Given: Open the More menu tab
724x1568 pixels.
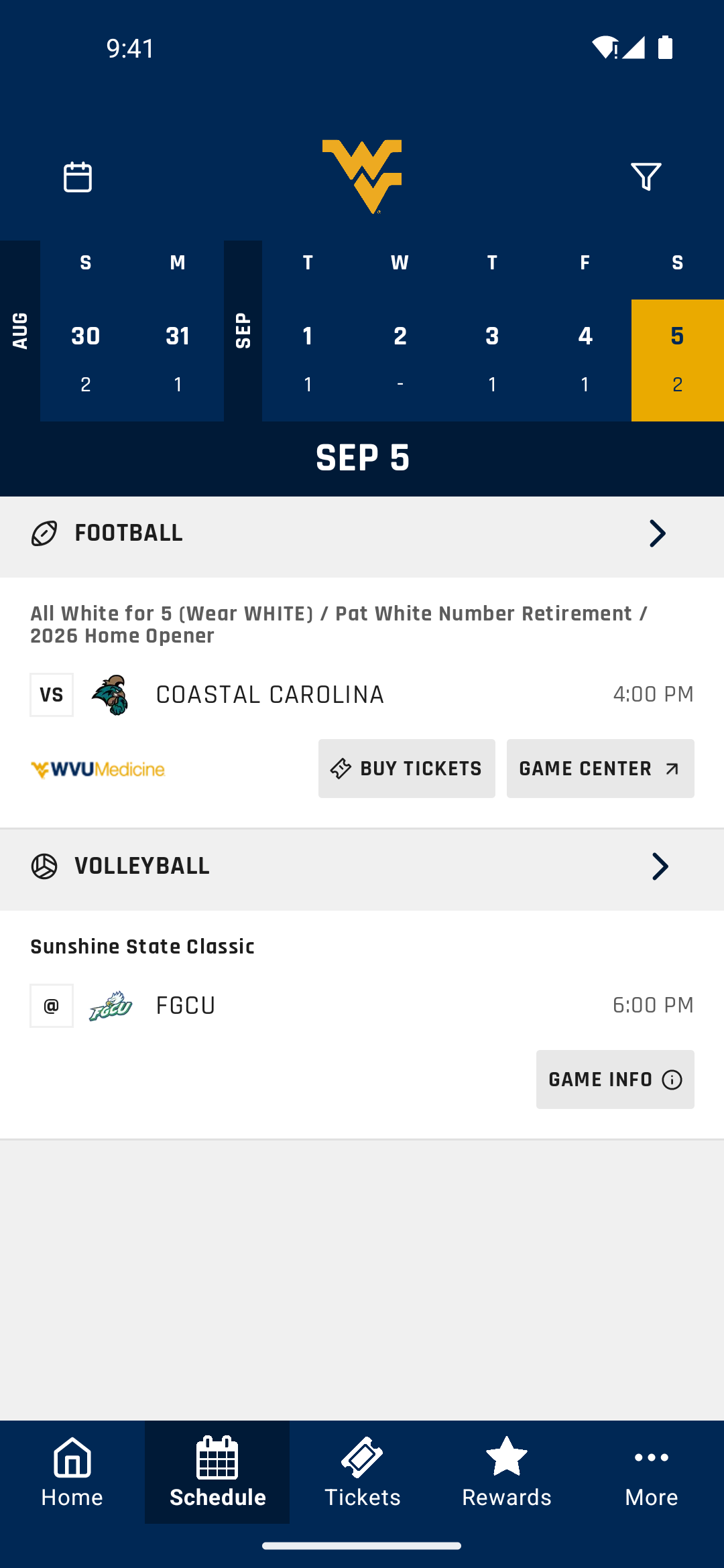Looking at the screenshot, I should tap(652, 1472).
